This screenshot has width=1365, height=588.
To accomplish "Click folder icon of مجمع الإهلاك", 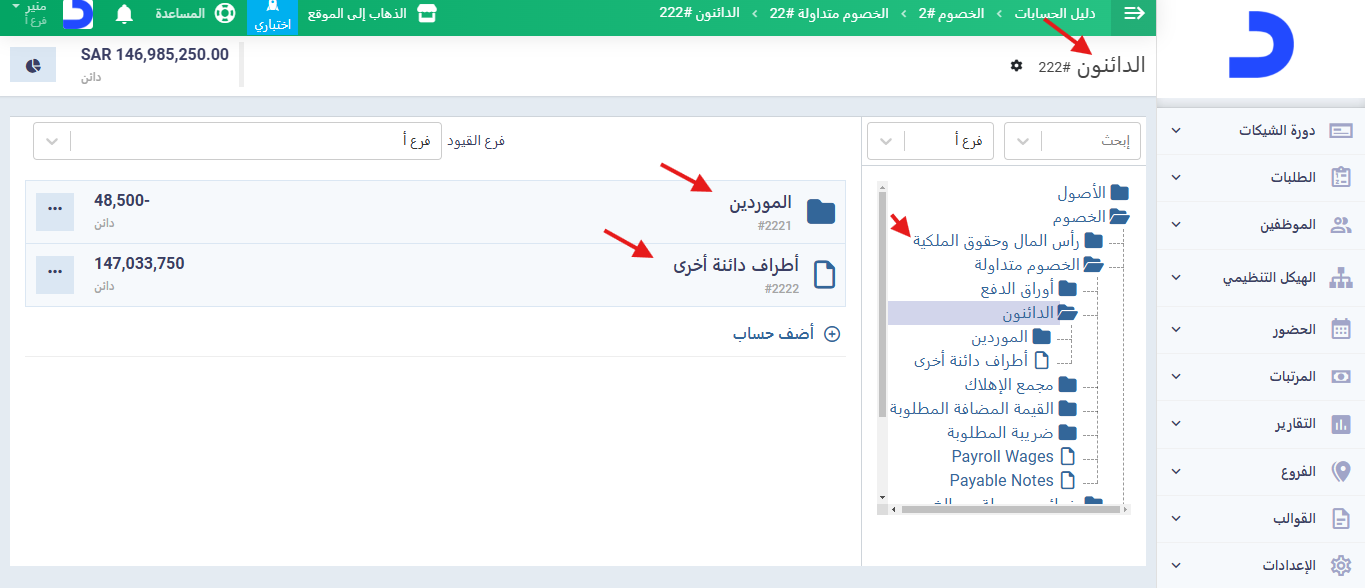I will pos(1067,385).
